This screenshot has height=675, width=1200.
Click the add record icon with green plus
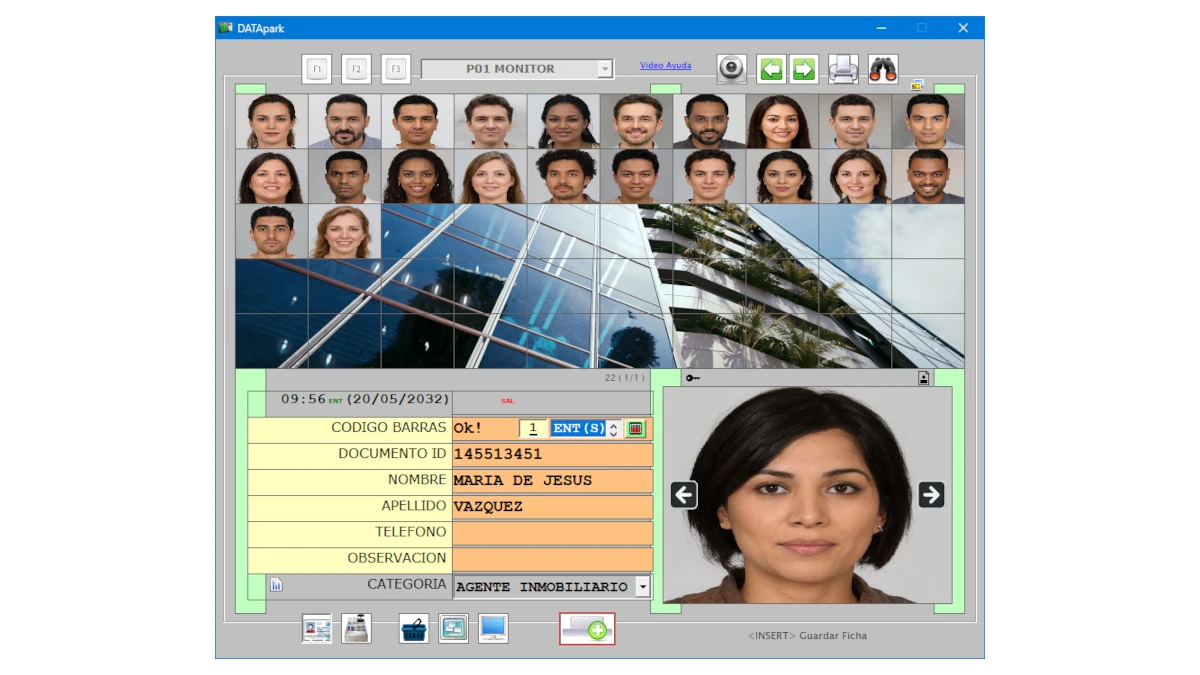[587, 628]
